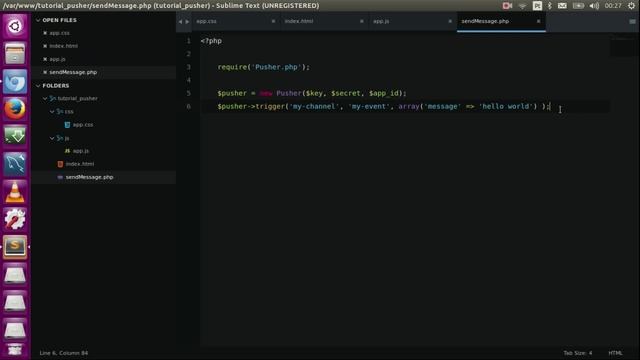Open the system power gear menu
The height and width of the screenshot is (360, 640).
pos(631,6)
